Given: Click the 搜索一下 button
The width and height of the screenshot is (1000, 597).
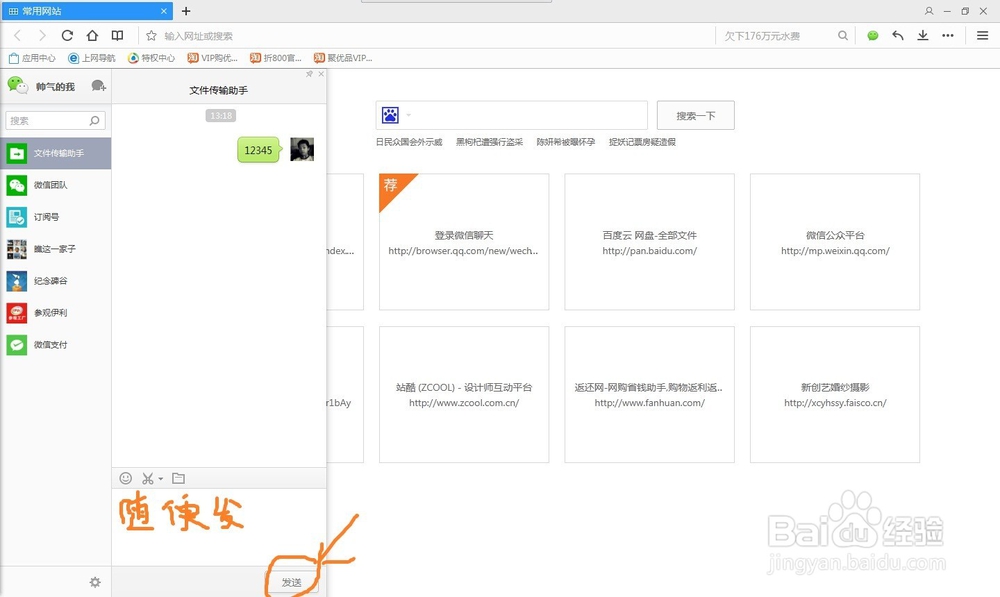Looking at the screenshot, I should [x=696, y=115].
